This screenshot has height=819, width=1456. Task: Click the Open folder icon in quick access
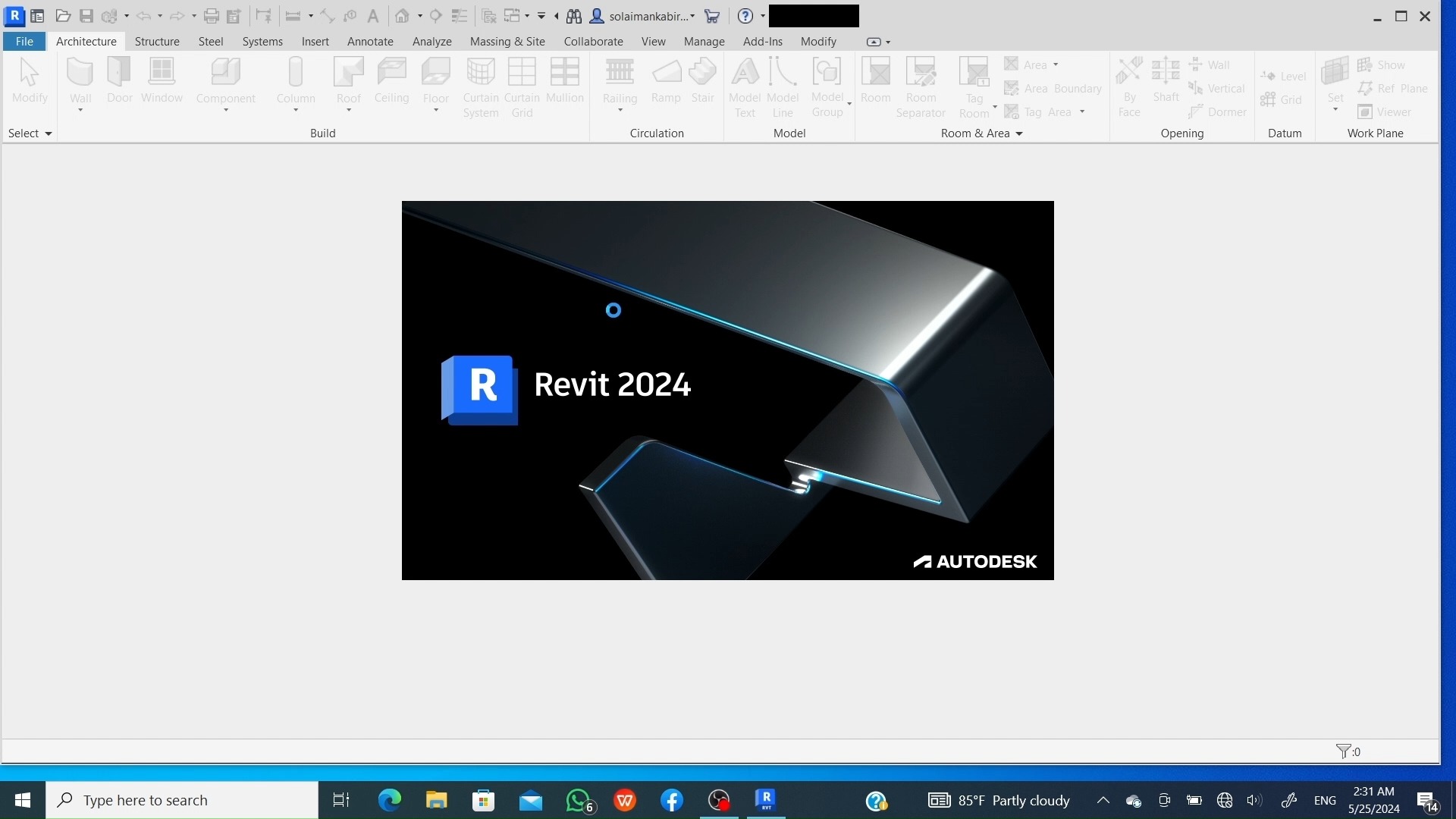click(64, 16)
